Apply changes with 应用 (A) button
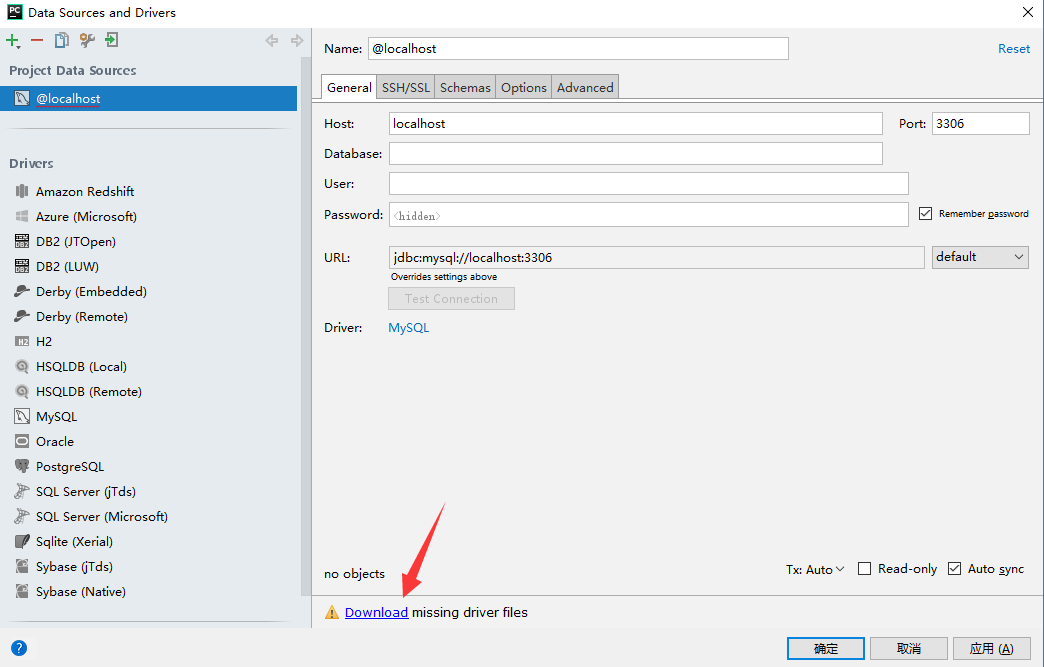 point(991,648)
